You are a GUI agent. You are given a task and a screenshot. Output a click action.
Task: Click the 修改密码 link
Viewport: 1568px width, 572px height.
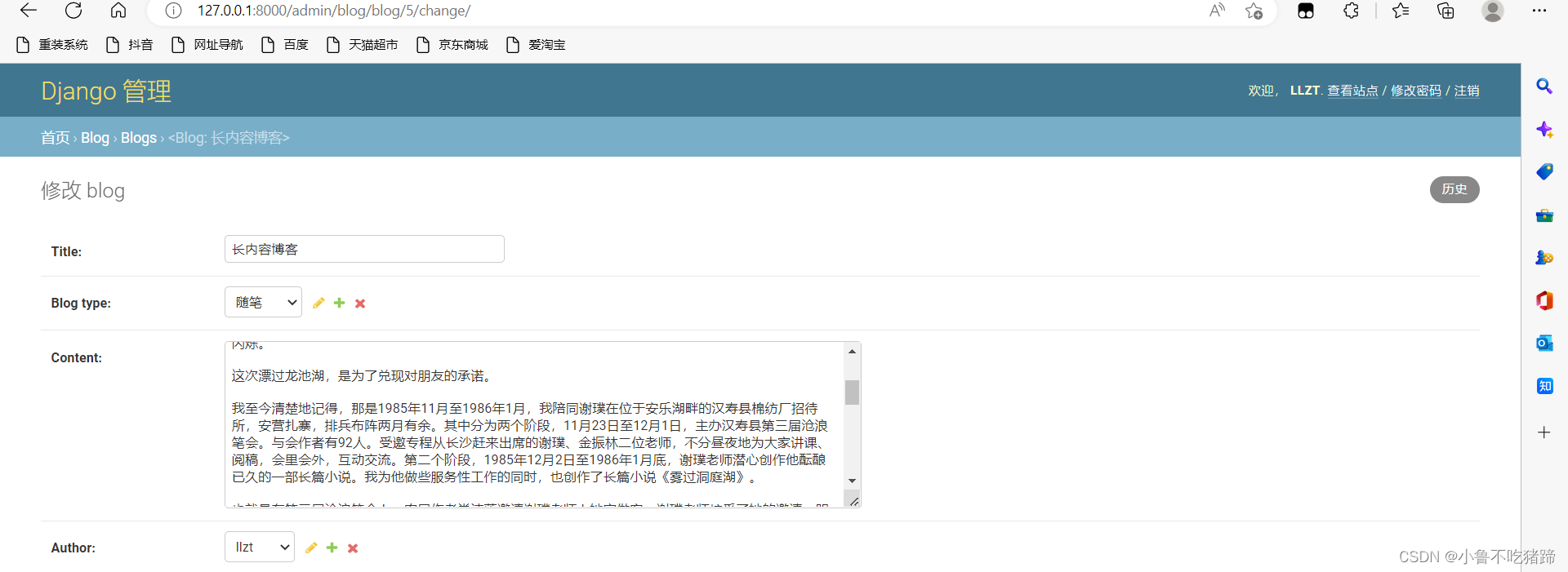click(x=1416, y=91)
